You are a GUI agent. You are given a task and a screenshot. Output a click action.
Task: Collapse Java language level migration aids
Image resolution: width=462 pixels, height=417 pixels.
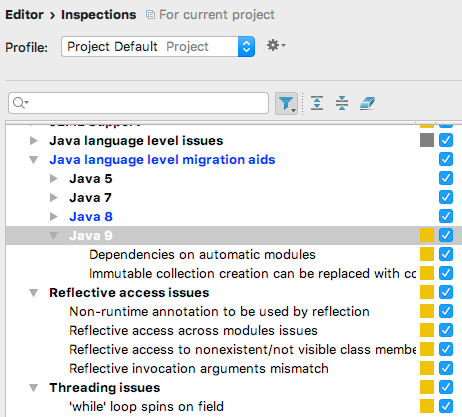coord(34,160)
